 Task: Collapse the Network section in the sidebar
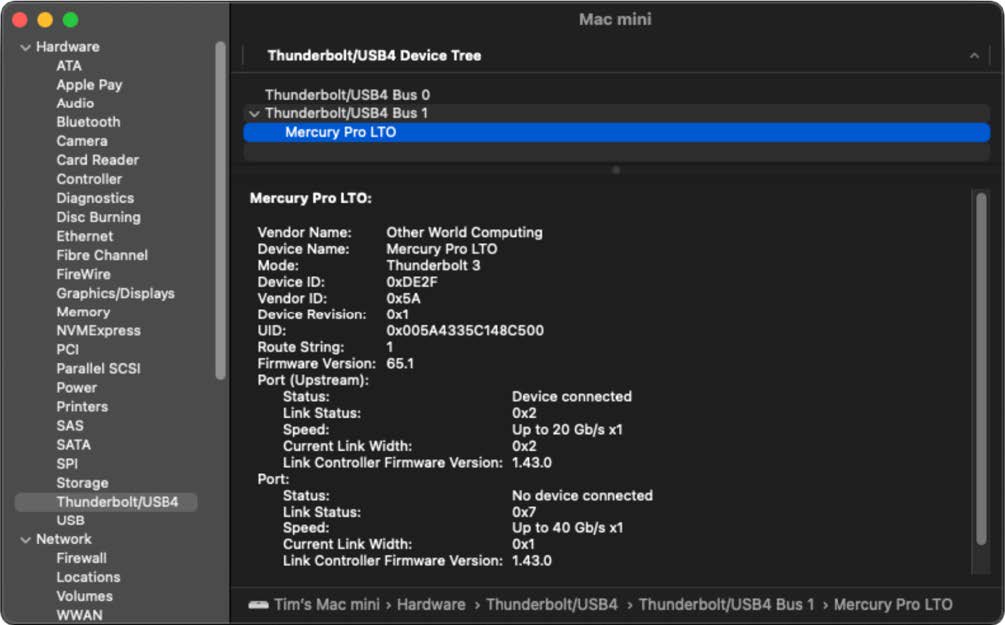point(25,539)
